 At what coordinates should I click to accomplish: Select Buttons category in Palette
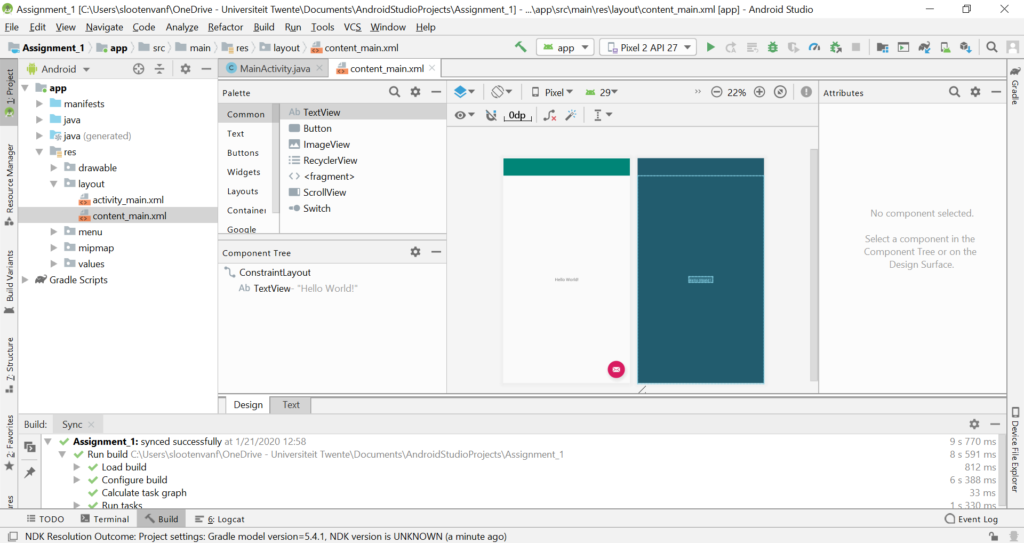click(243, 152)
